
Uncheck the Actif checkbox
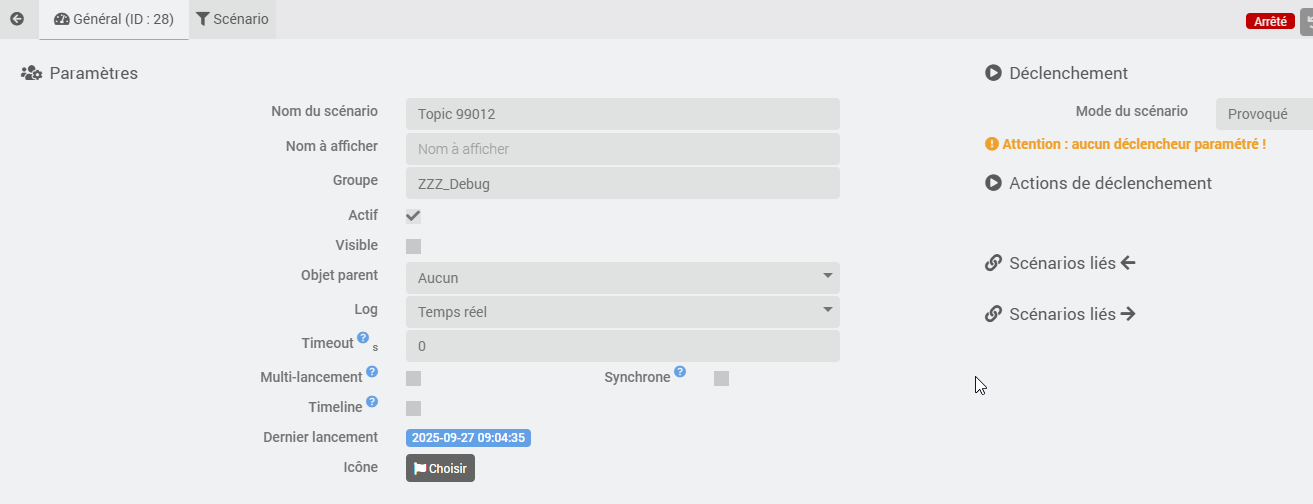[413, 216]
